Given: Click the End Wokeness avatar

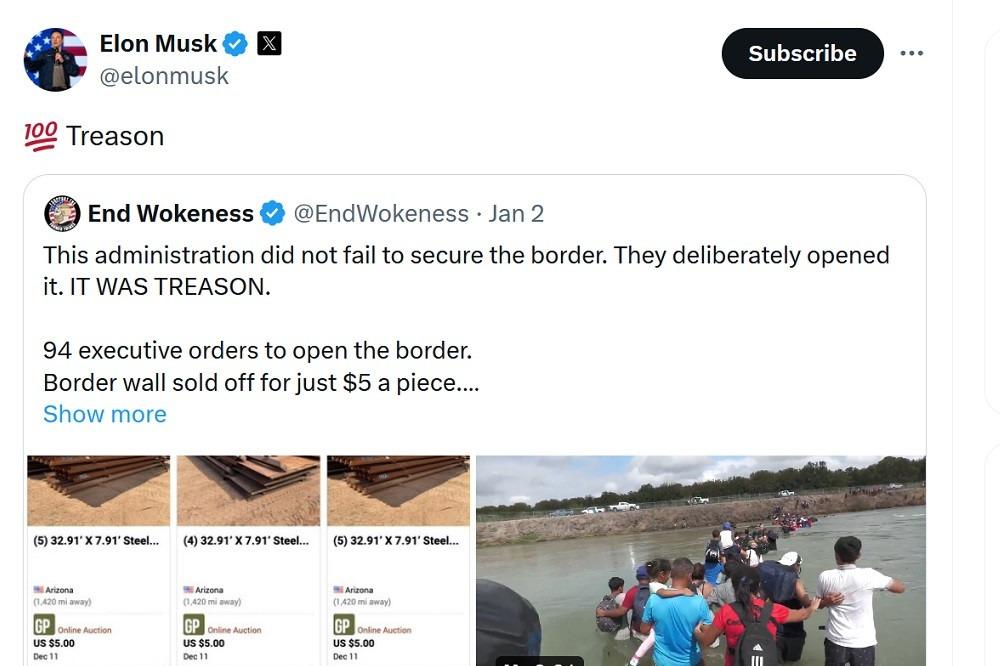Looking at the screenshot, I should [x=62, y=213].
